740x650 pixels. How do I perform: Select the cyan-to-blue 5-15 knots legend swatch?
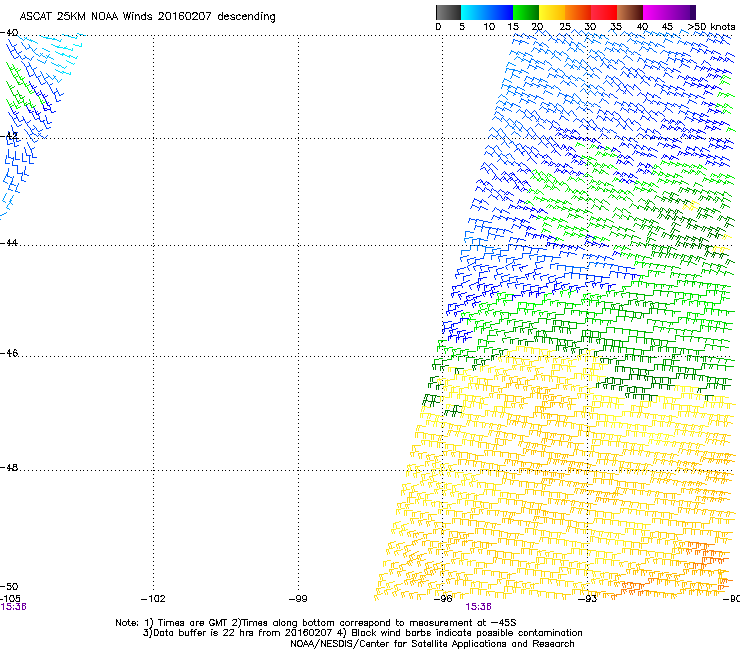487,12
